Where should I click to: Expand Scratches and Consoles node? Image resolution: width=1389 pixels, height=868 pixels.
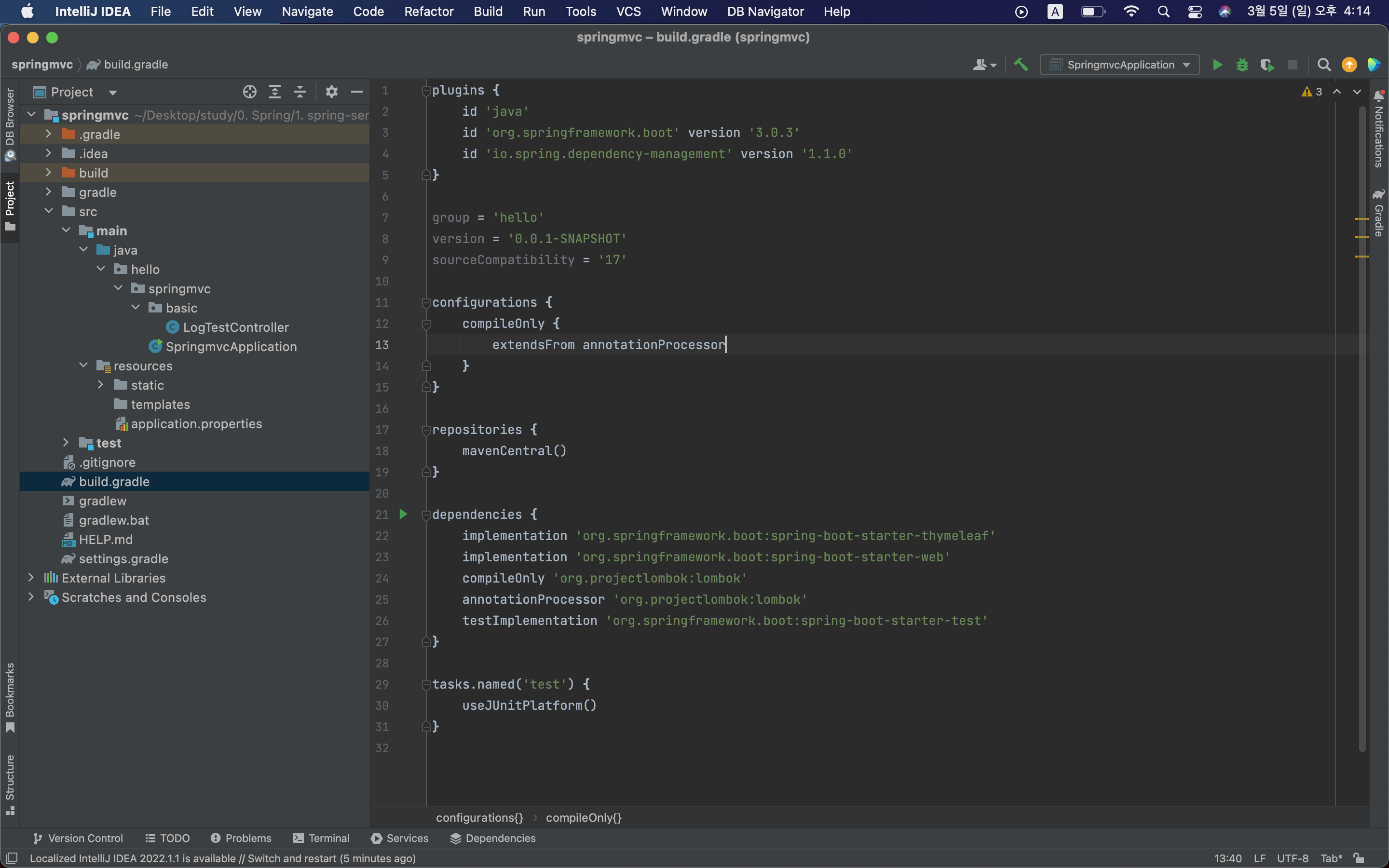(x=31, y=597)
